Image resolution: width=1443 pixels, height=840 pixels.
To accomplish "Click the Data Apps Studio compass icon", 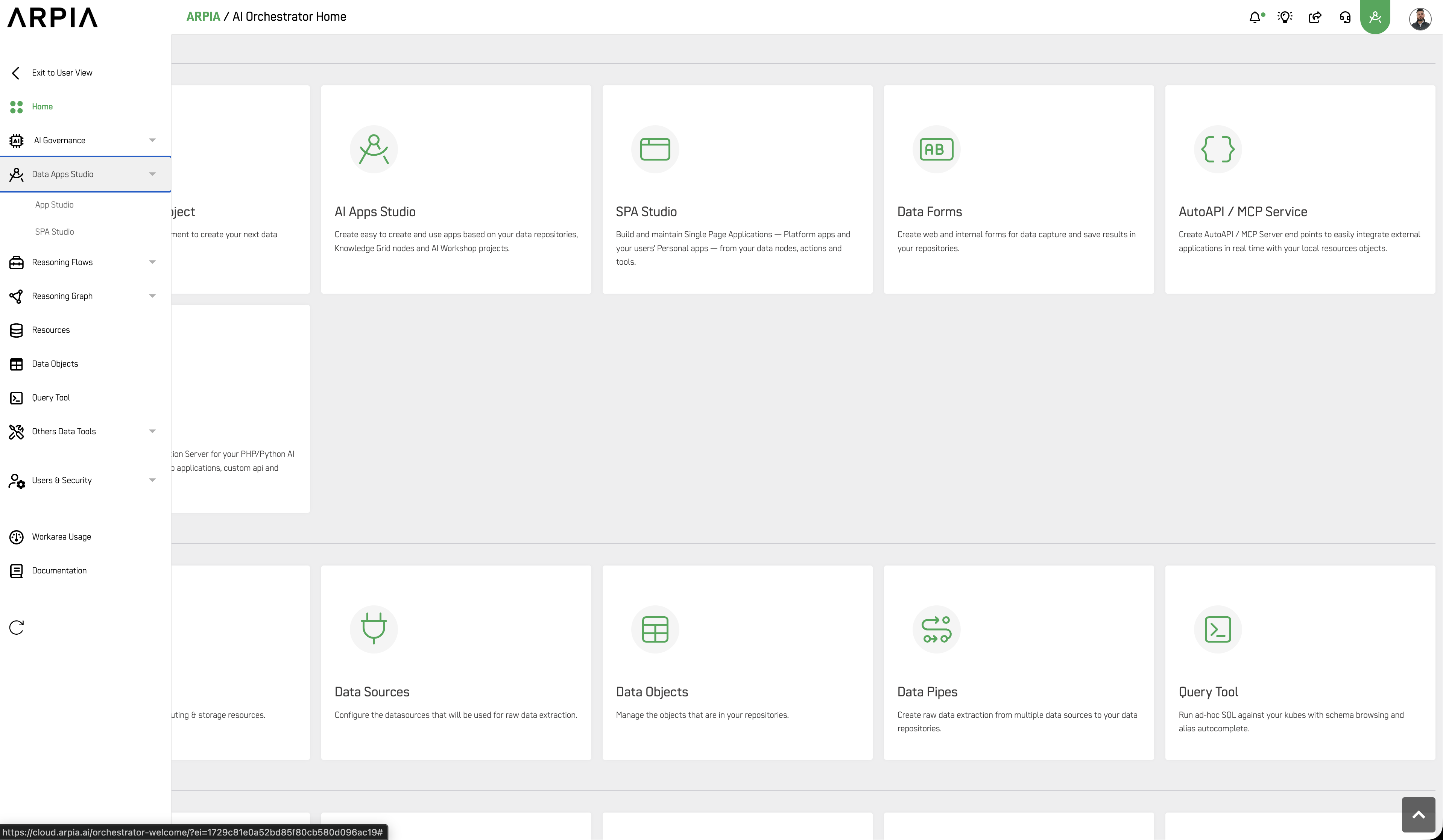I will (x=17, y=174).
